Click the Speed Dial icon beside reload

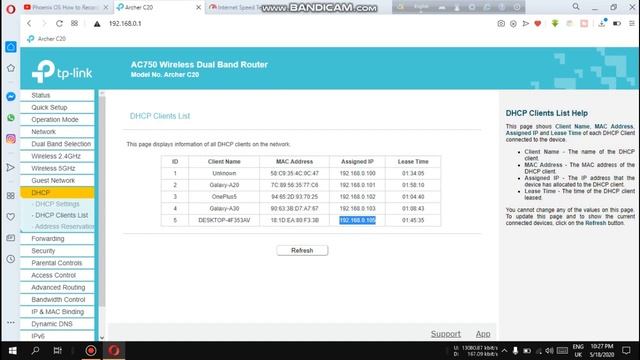point(74,23)
